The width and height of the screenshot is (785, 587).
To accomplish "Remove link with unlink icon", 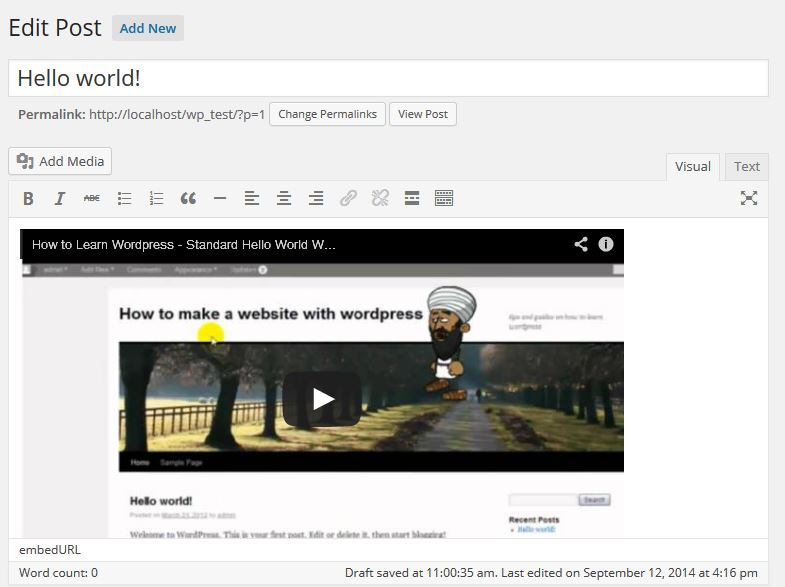I will 380,199.
